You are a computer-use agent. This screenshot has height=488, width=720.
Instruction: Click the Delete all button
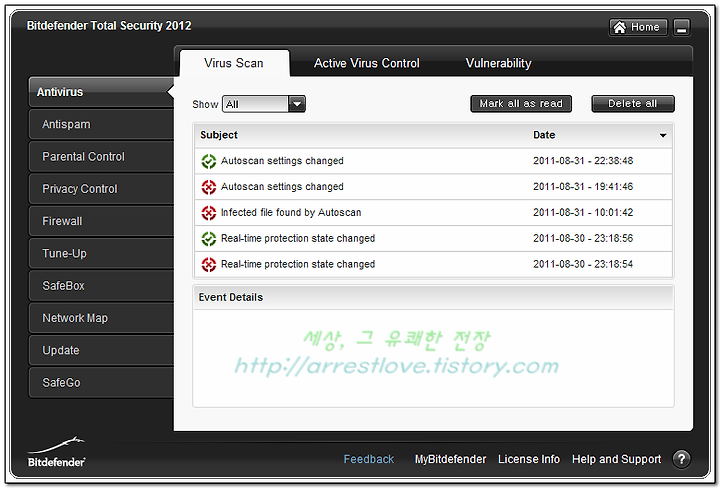click(x=633, y=104)
